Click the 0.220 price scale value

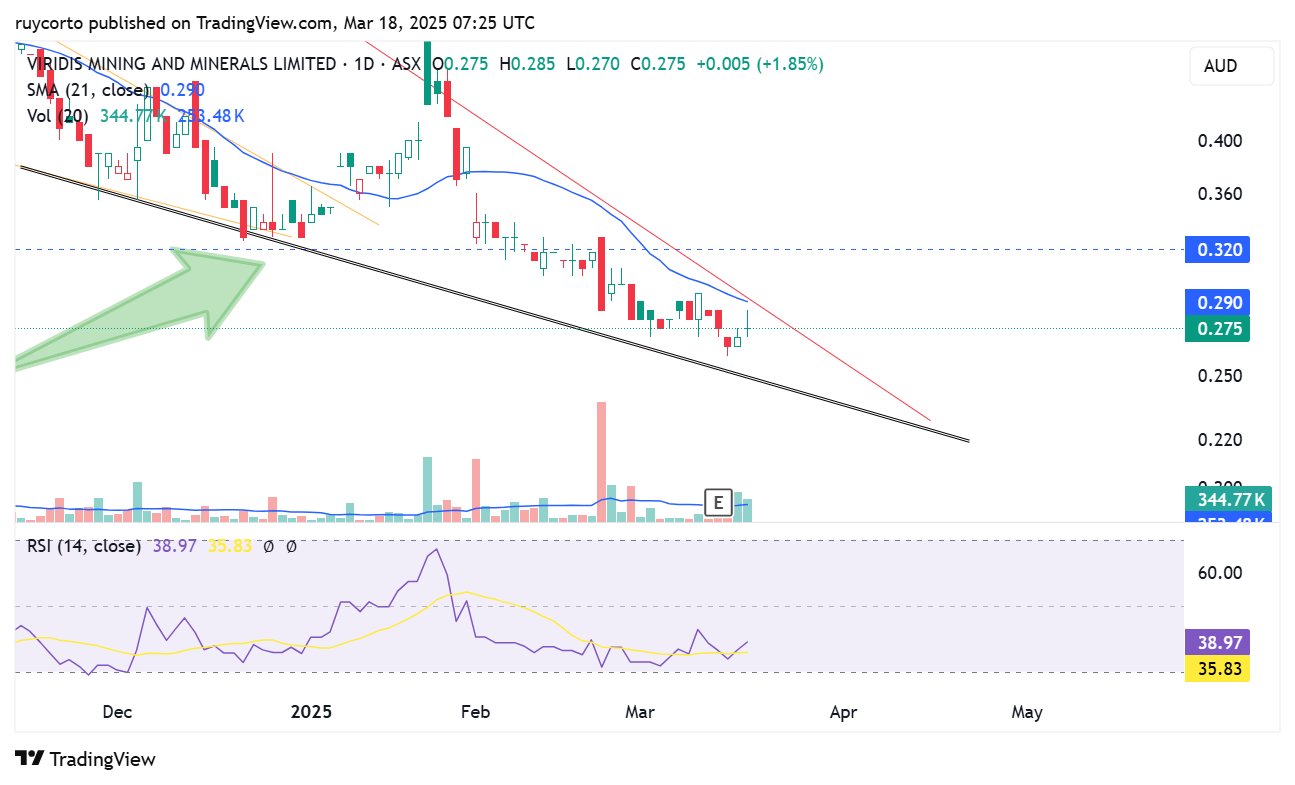[x=1220, y=440]
